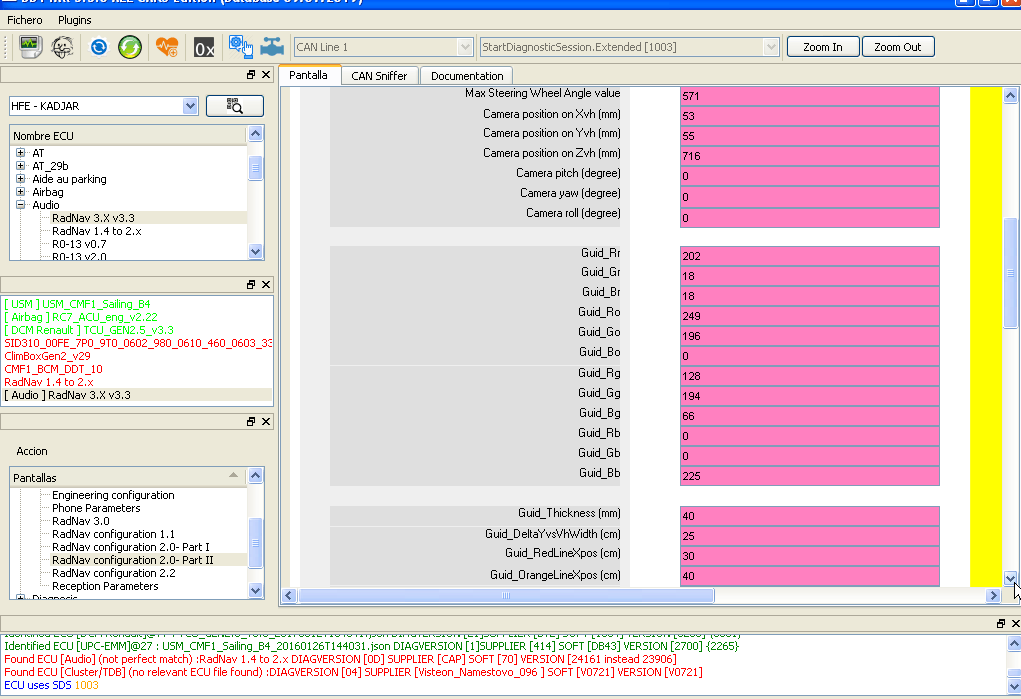Click the Max Steering Wheel Angle value field
Image resolution: width=1021 pixels, height=699 pixels.
[809, 96]
